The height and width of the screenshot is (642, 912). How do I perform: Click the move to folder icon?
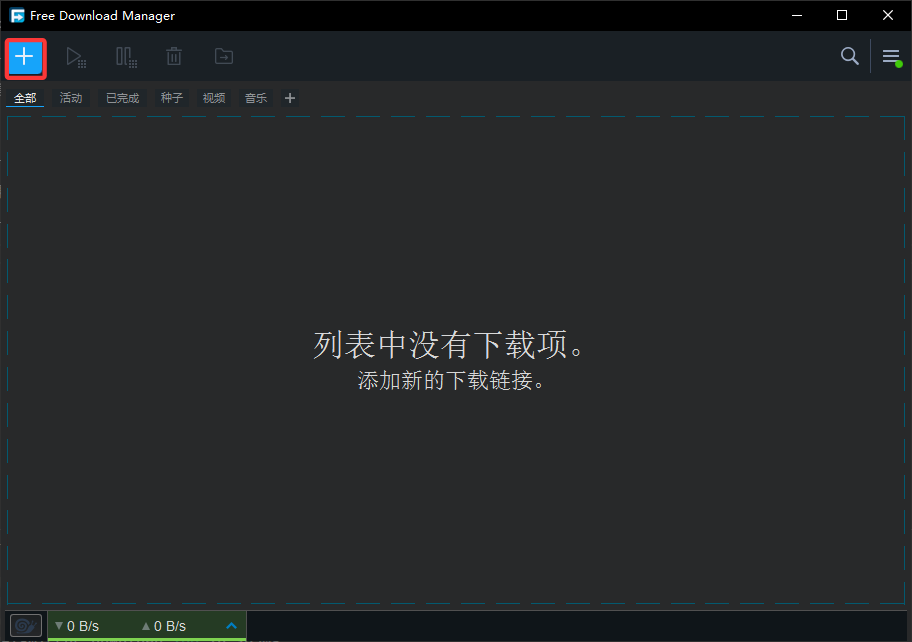click(x=224, y=57)
